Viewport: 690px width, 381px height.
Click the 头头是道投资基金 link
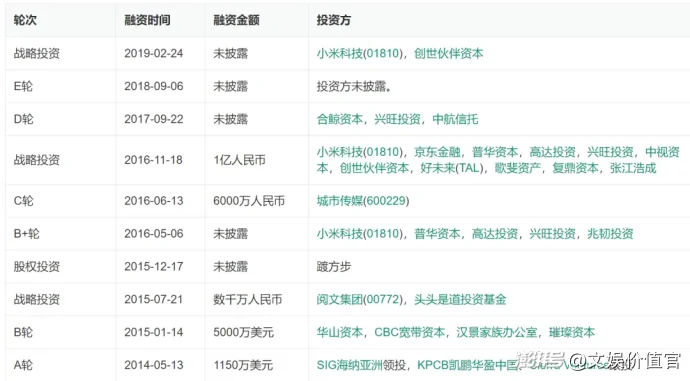(x=460, y=300)
